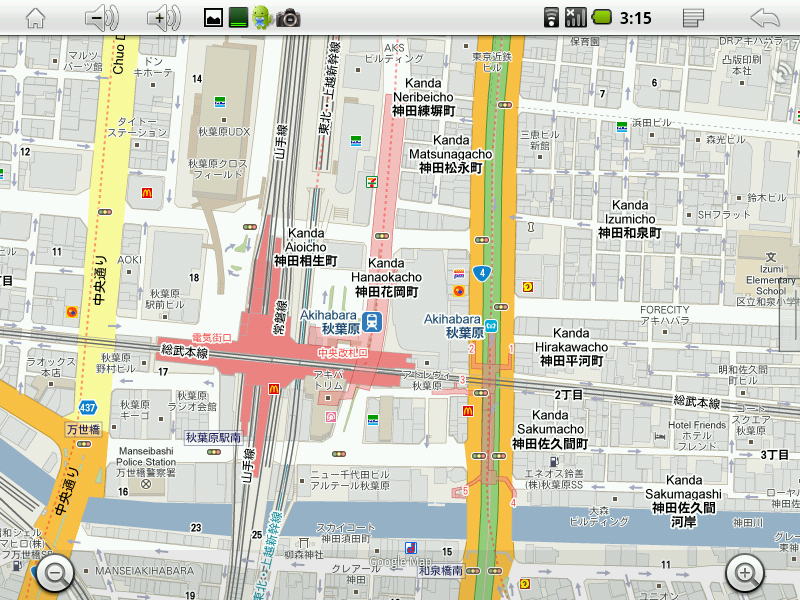Tap the Wi-Fi status icon
The width and height of the screenshot is (800, 600).
click(551, 17)
